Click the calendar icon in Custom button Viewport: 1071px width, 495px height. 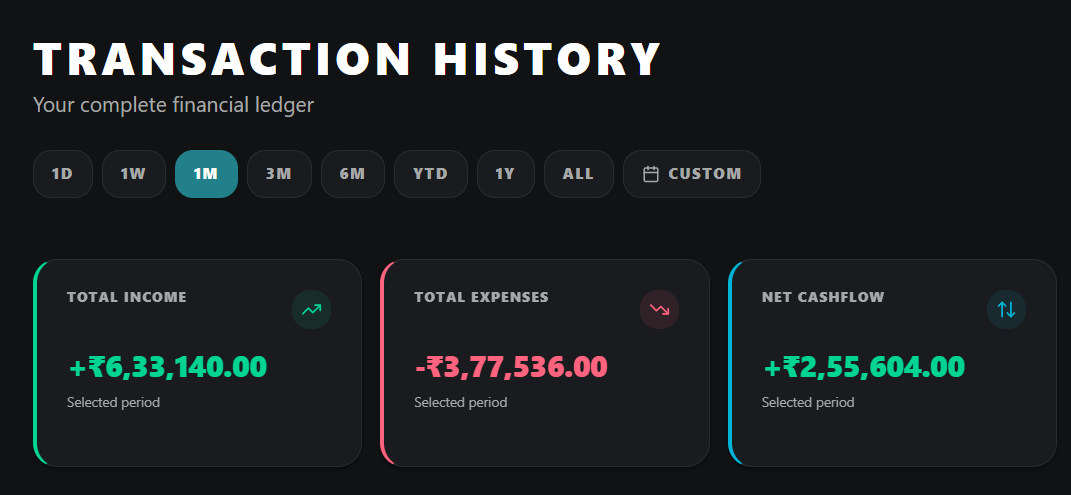point(651,174)
